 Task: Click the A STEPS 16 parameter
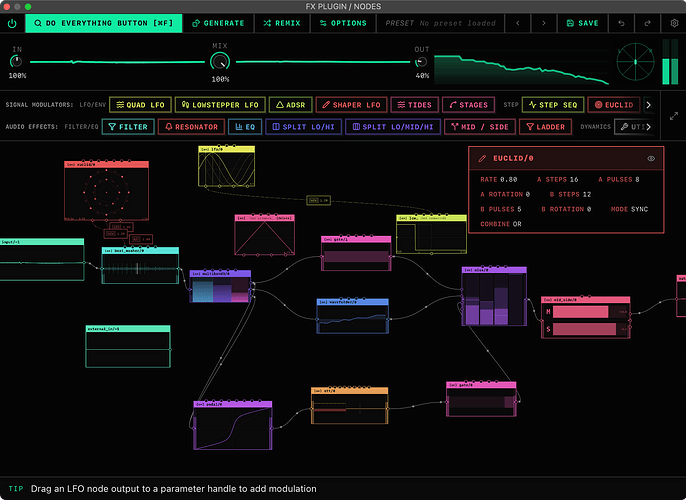point(557,179)
